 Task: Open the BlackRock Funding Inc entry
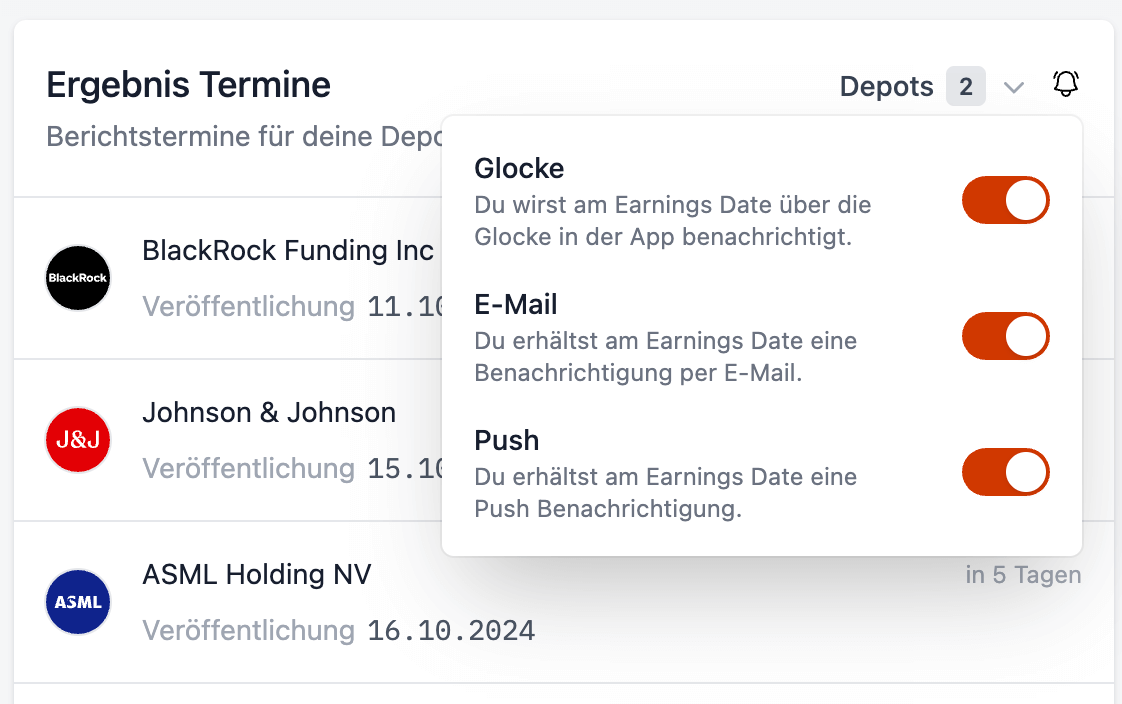pos(289,251)
